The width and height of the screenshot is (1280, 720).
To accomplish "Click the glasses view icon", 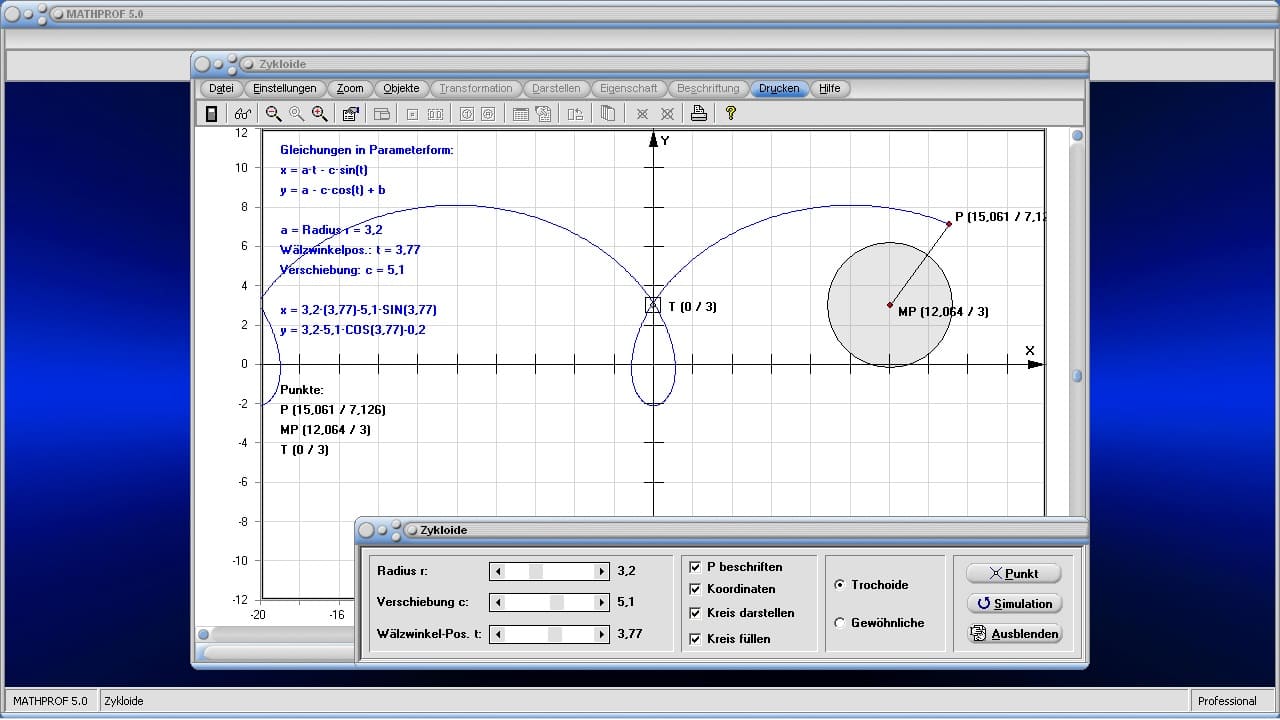I will point(243,114).
